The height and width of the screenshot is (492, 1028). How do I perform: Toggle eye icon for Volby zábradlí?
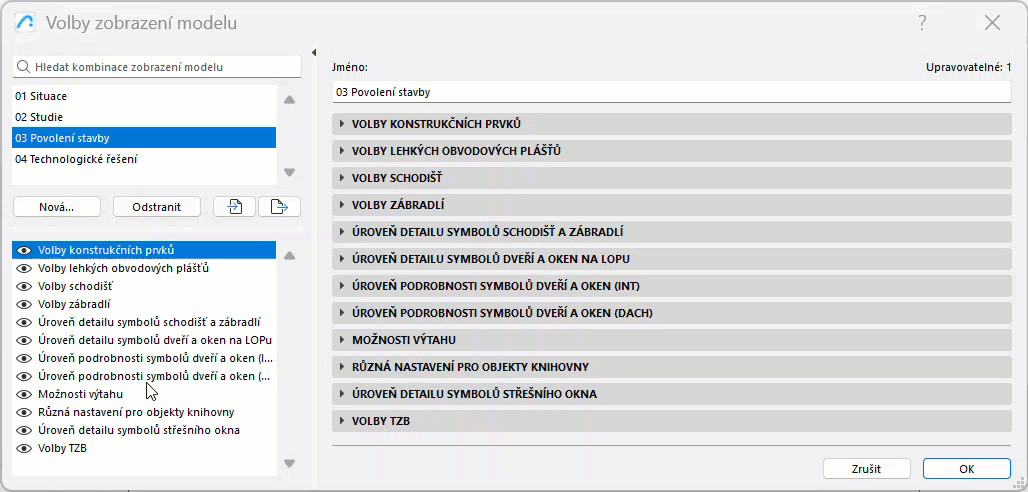25,304
